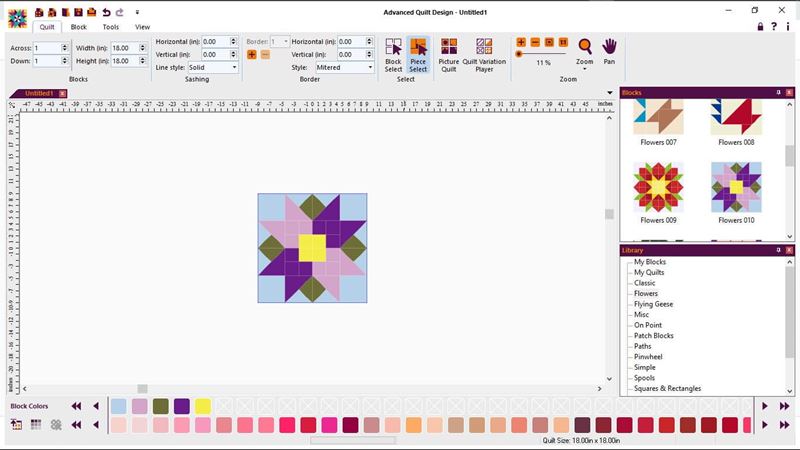Activate the Block Select tool

point(393,55)
